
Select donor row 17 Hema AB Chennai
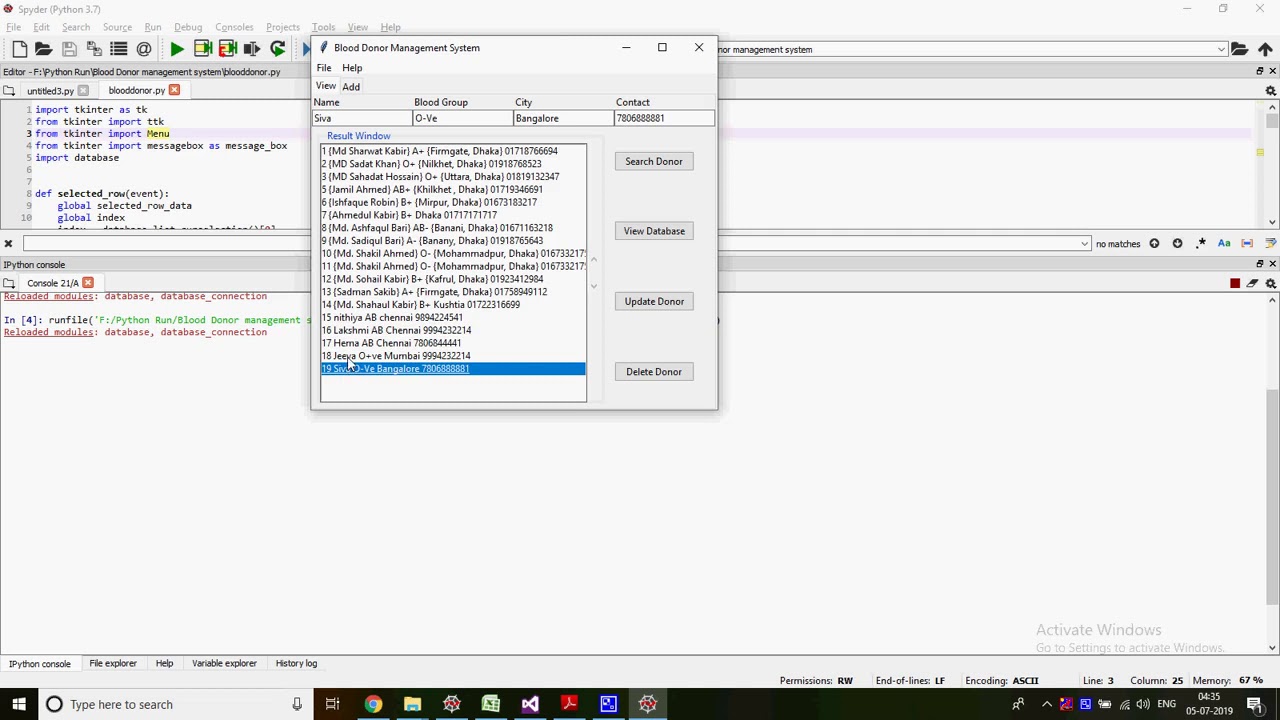453,343
